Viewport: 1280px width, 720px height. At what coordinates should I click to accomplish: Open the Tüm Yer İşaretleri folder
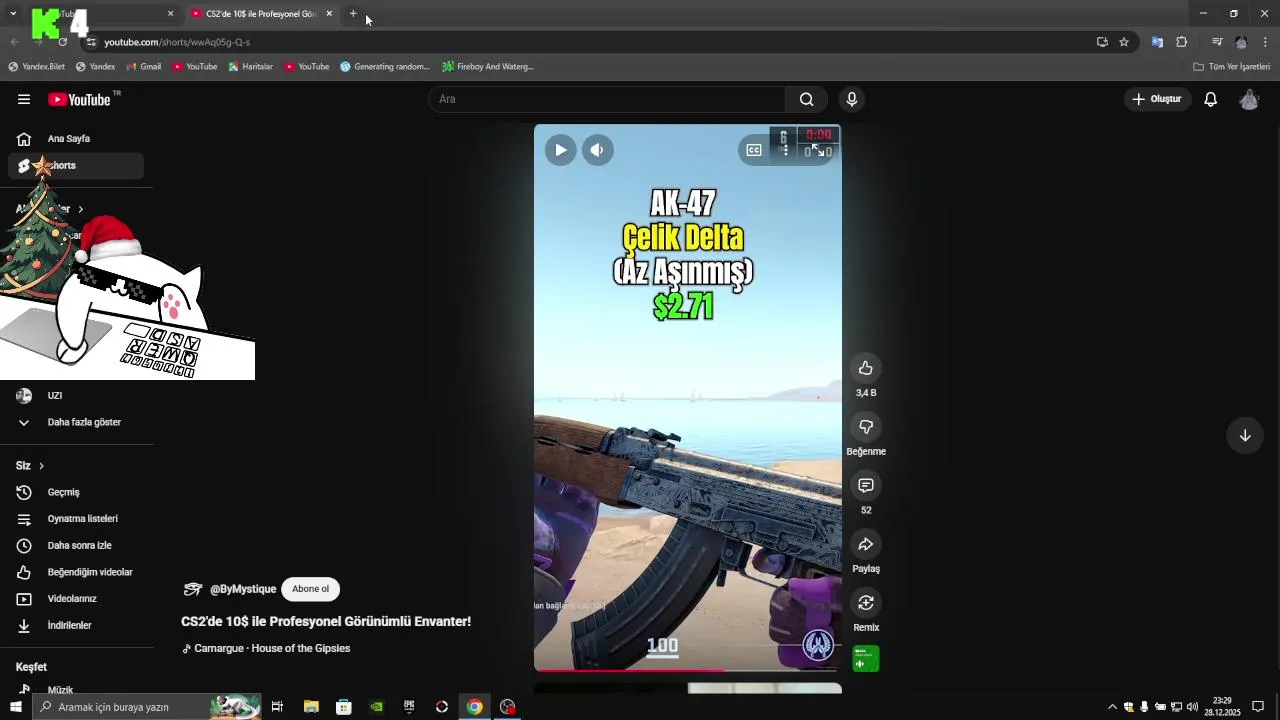tap(1232, 67)
